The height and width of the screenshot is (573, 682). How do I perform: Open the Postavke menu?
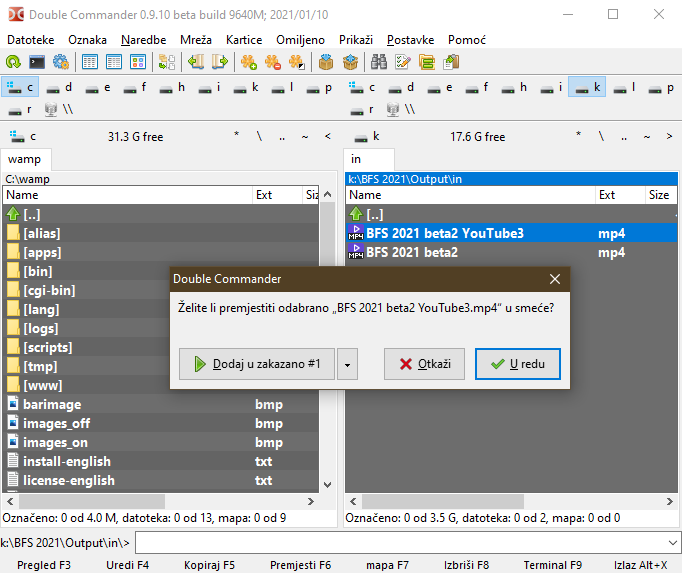[411, 40]
